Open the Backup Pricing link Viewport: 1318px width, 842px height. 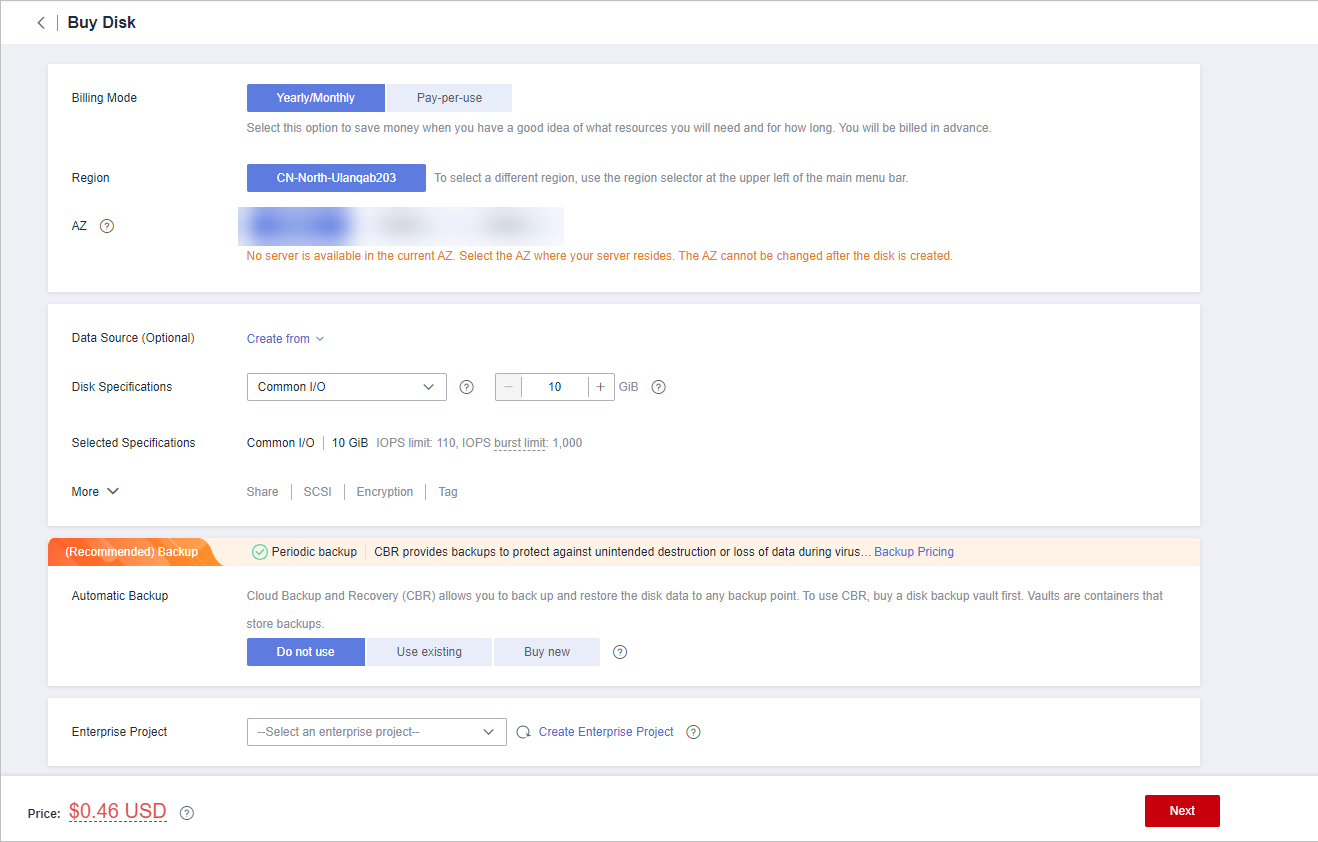pyautogui.click(x=913, y=552)
